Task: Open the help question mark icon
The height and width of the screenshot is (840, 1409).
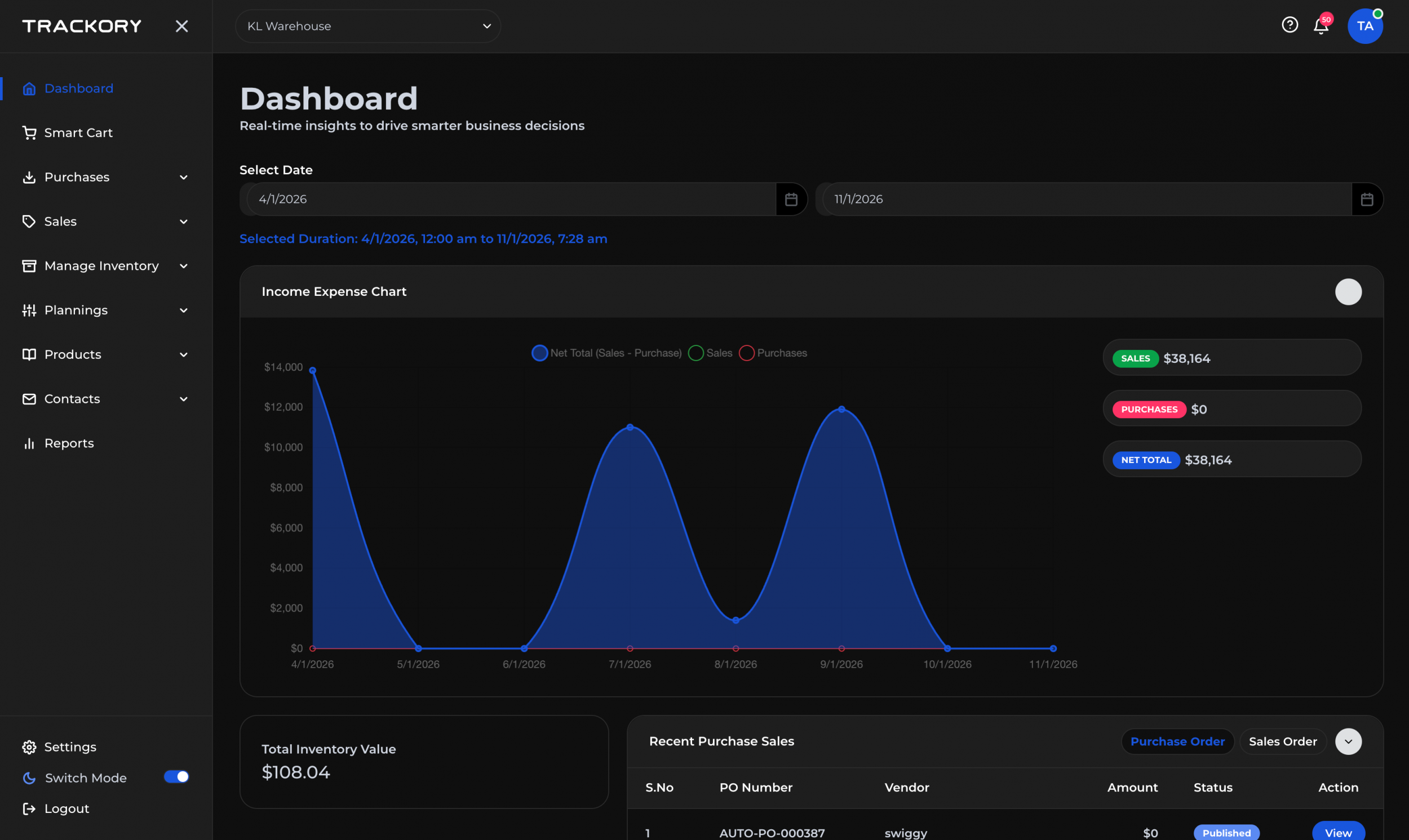Action: point(1289,25)
